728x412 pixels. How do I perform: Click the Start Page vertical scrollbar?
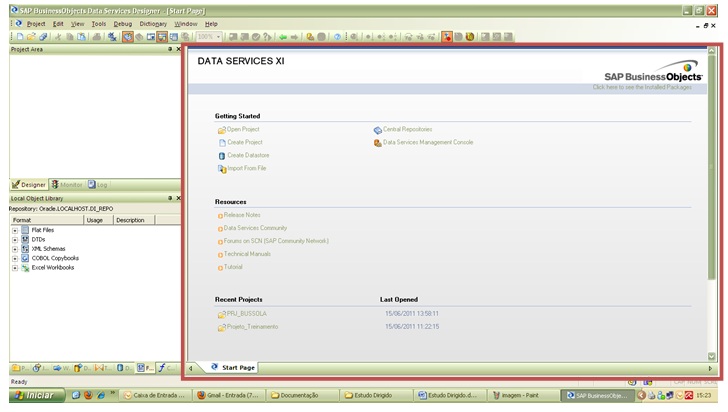point(711,167)
